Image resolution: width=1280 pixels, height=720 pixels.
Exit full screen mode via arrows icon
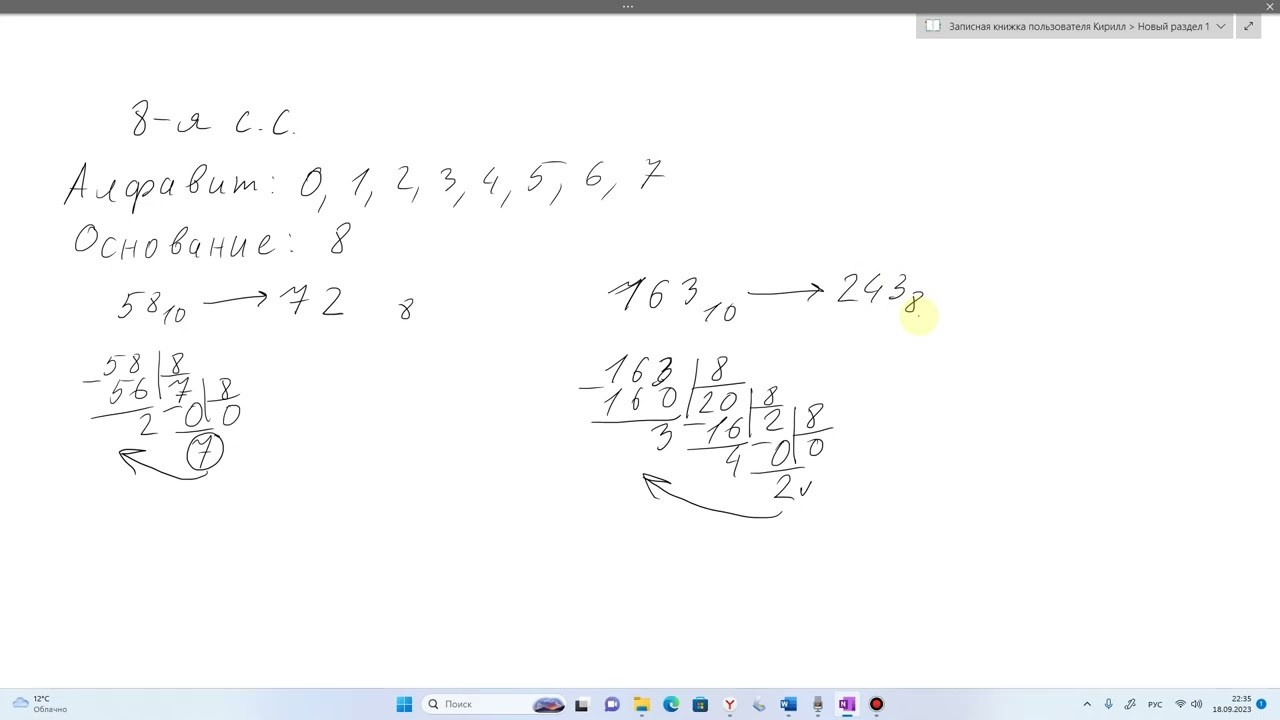click(1248, 27)
